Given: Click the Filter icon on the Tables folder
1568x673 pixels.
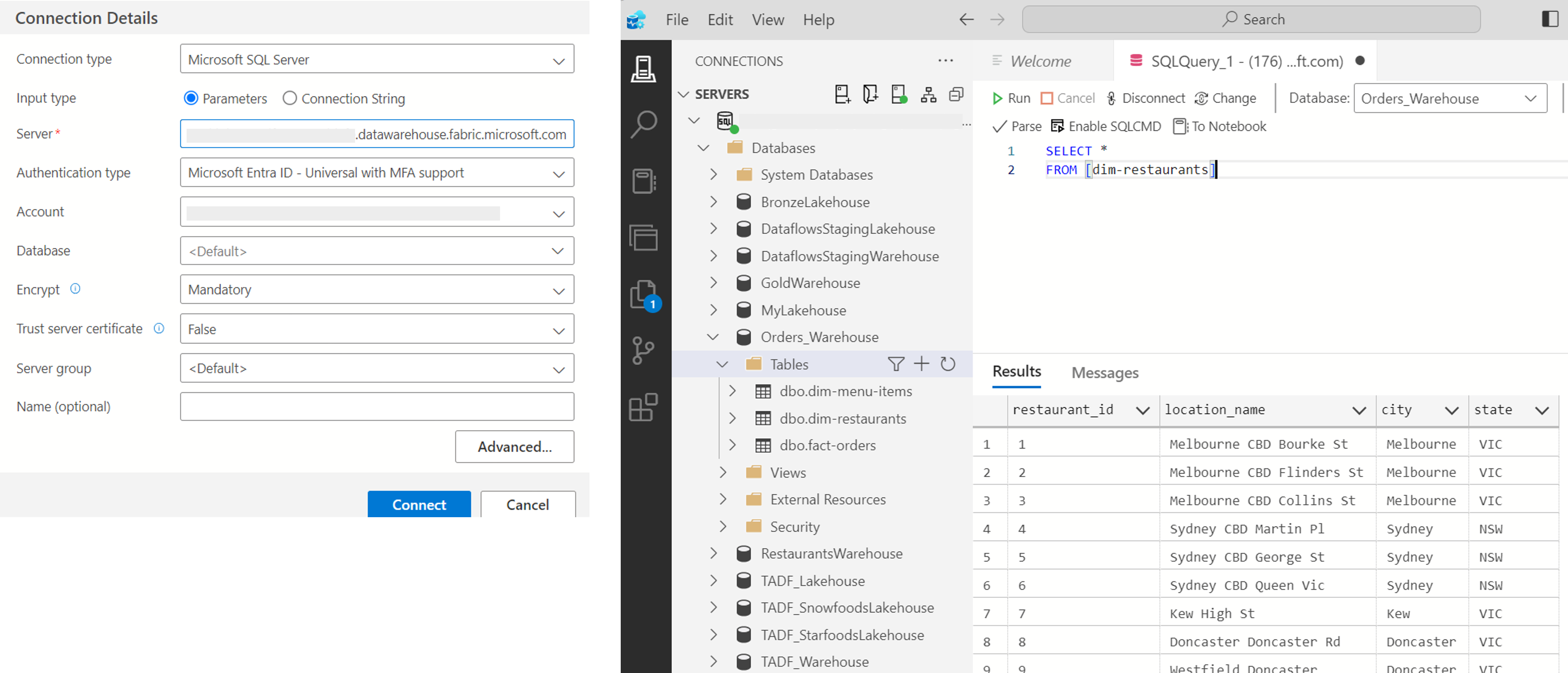Looking at the screenshot, I should point(895,364).
